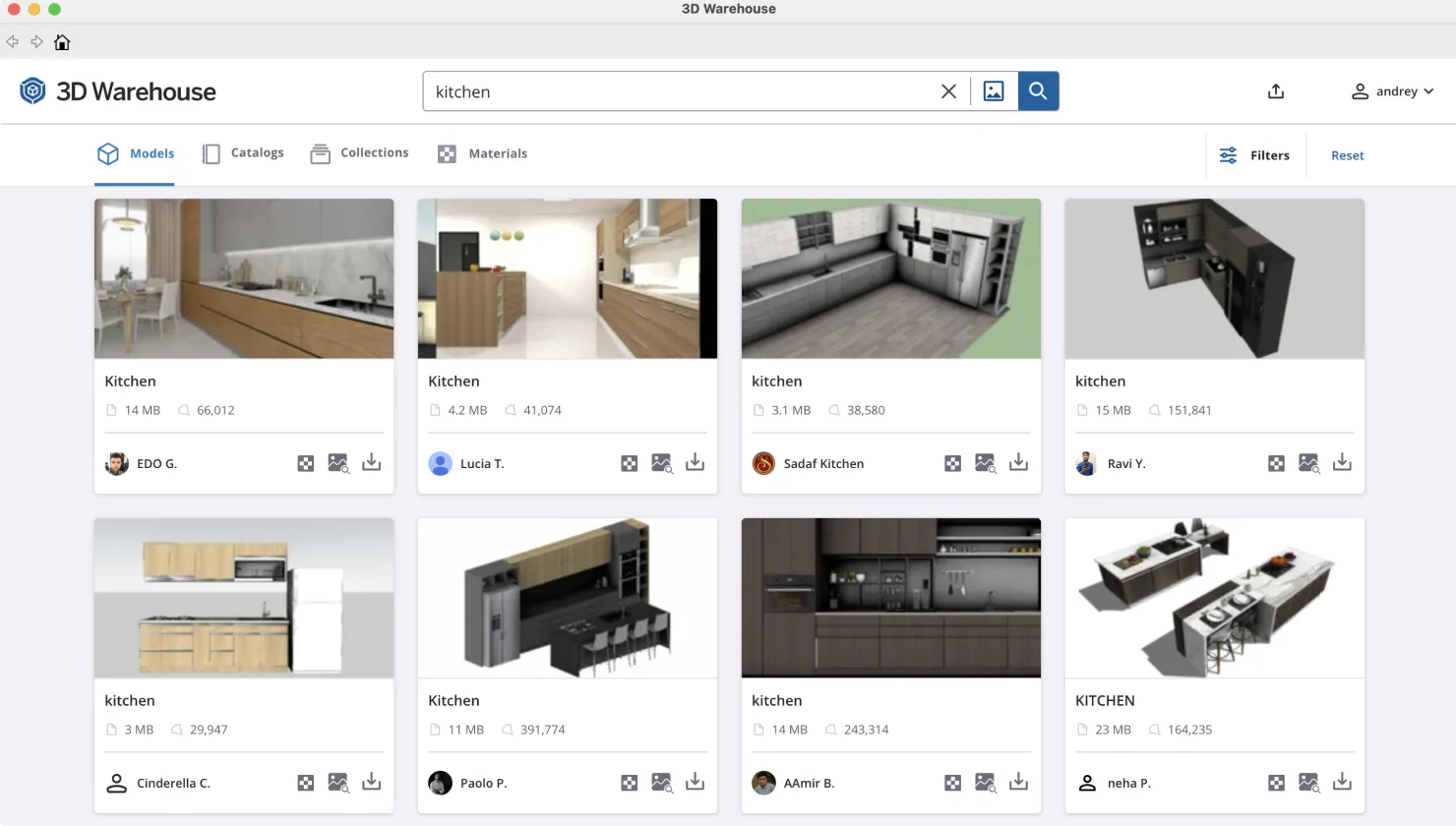Screen dimensions: 1456x826
Task: Clear the kitchen search text
Action: (x=948, y=91)
